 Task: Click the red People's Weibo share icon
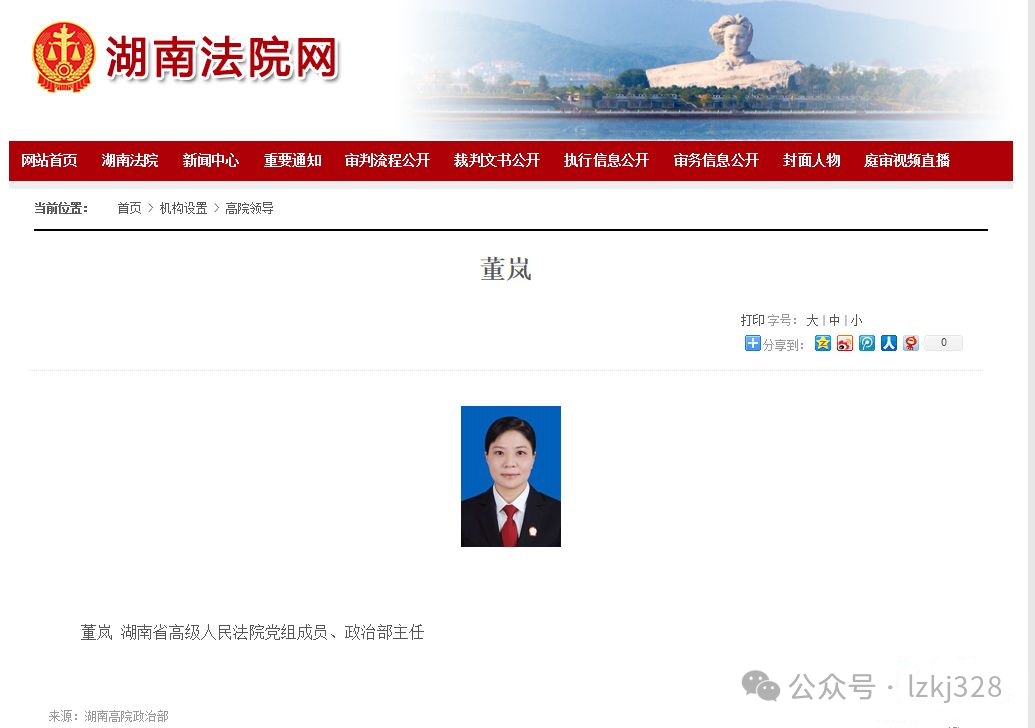[x=911, y=343]
